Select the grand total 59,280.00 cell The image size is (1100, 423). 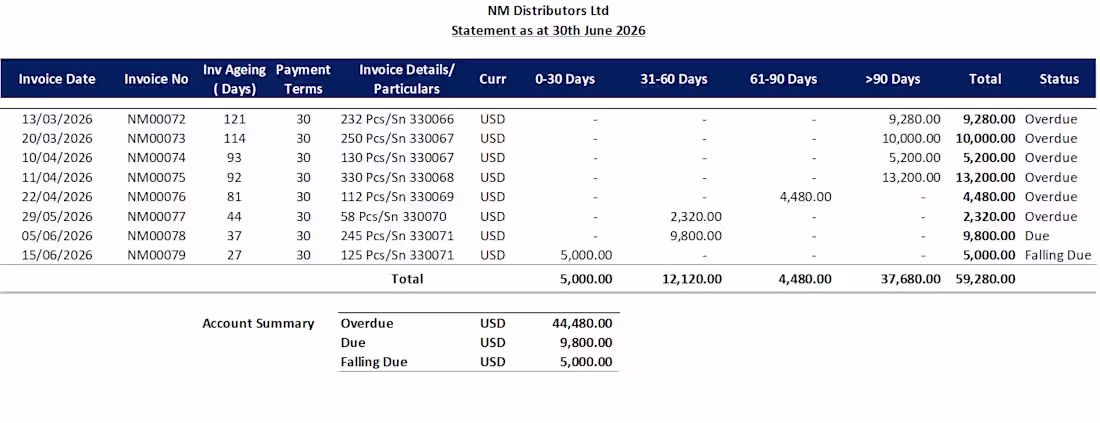tap(985, 278)
